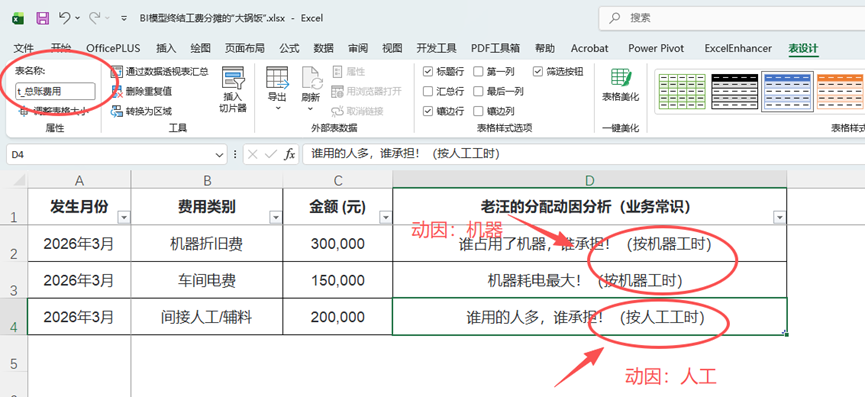
Task: Switch to the 页面布局 tab
Action: [x=244, y=49]
